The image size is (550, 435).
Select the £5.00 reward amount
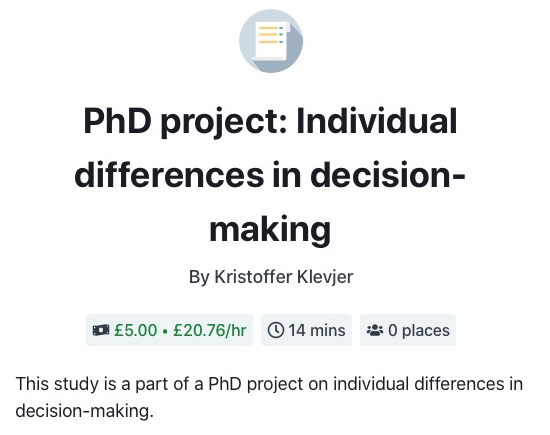point(135,330)
